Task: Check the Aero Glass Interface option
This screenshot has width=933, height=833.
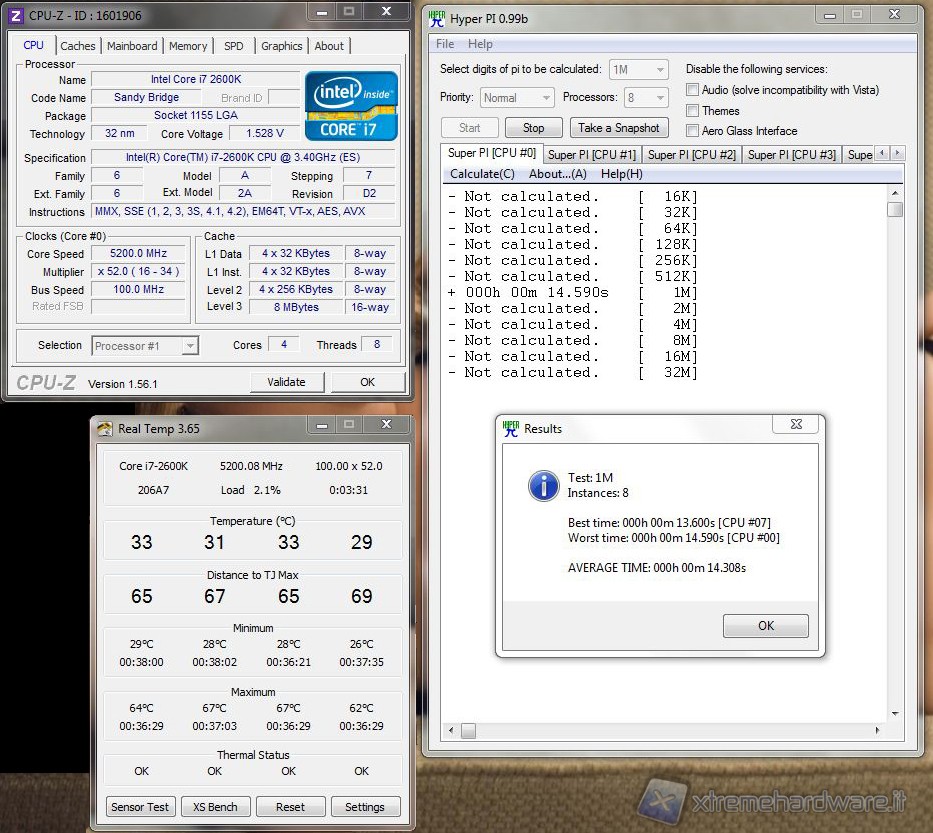Action: pos(692,131)
